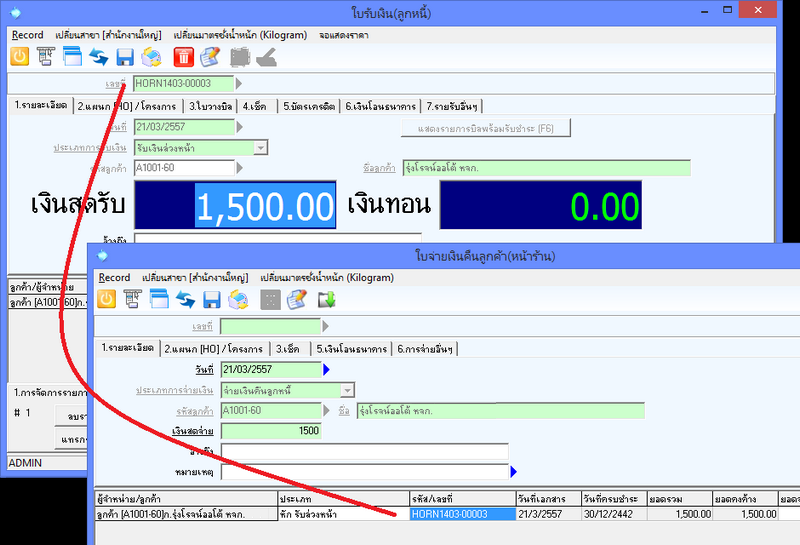Click the edit notepad icon in refund toolbar

point(297,299)
